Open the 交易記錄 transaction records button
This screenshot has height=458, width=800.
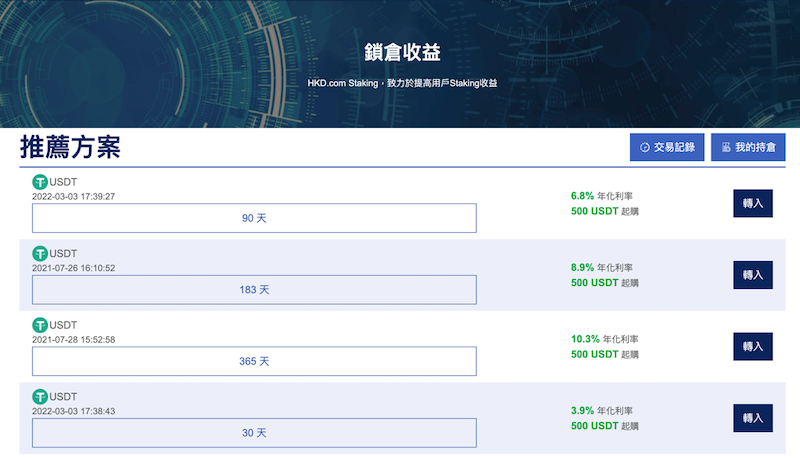667,147
